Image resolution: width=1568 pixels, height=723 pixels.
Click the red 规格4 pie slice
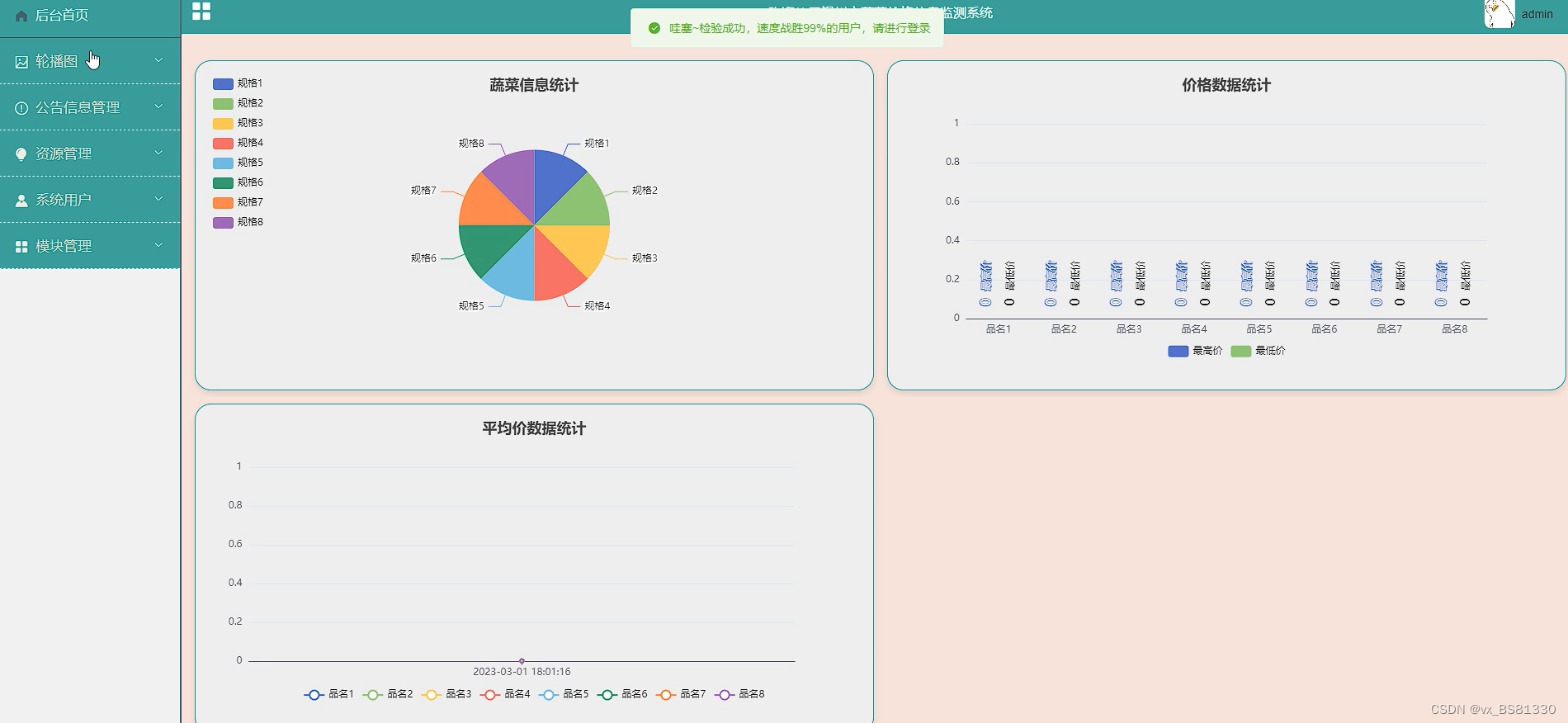(555, 272)
